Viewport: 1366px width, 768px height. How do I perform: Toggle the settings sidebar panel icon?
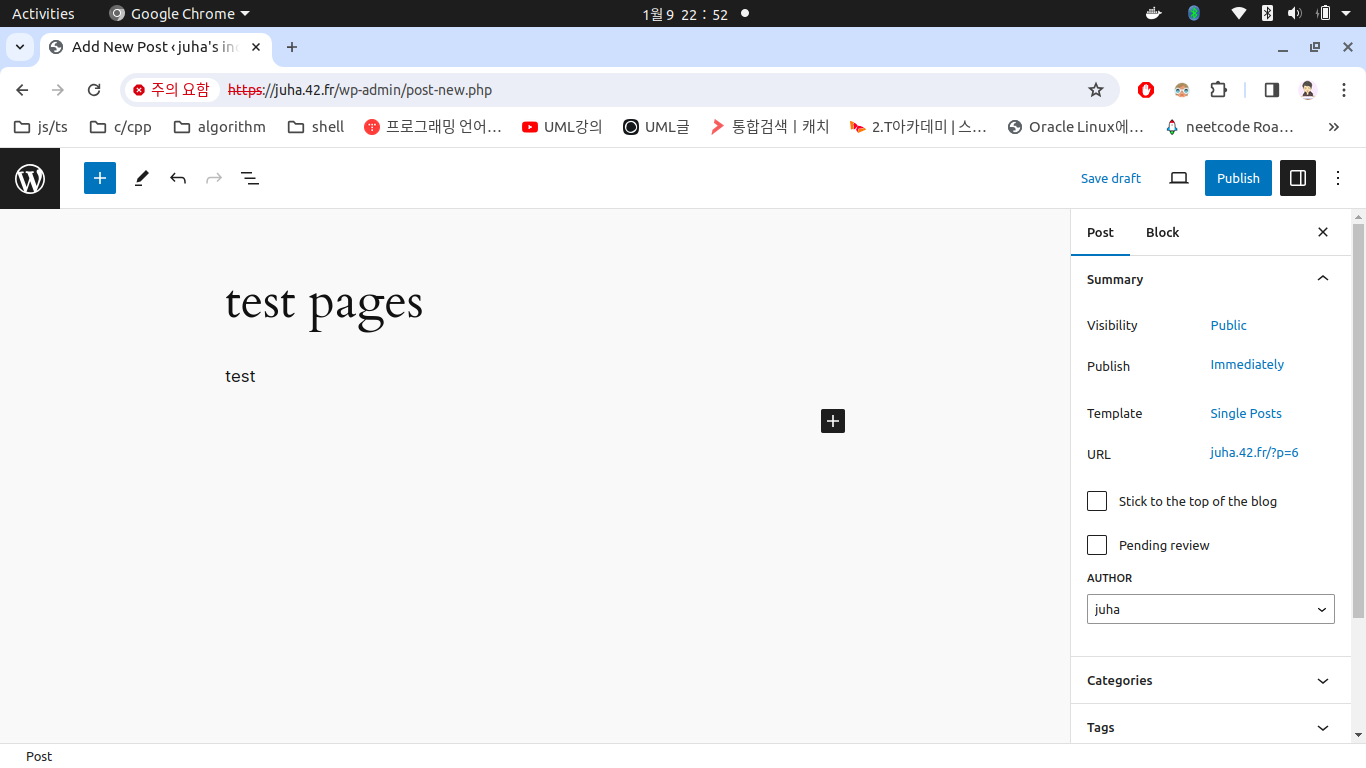[1298, 178]
